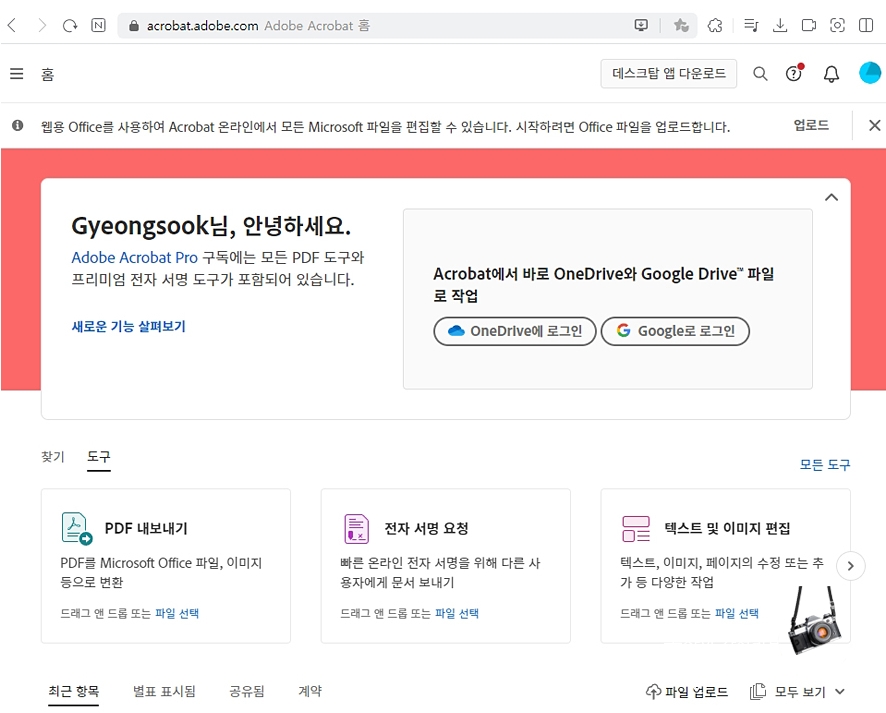Click the 홈 page title text
This screenshot has width=886, height=713.
47,75
